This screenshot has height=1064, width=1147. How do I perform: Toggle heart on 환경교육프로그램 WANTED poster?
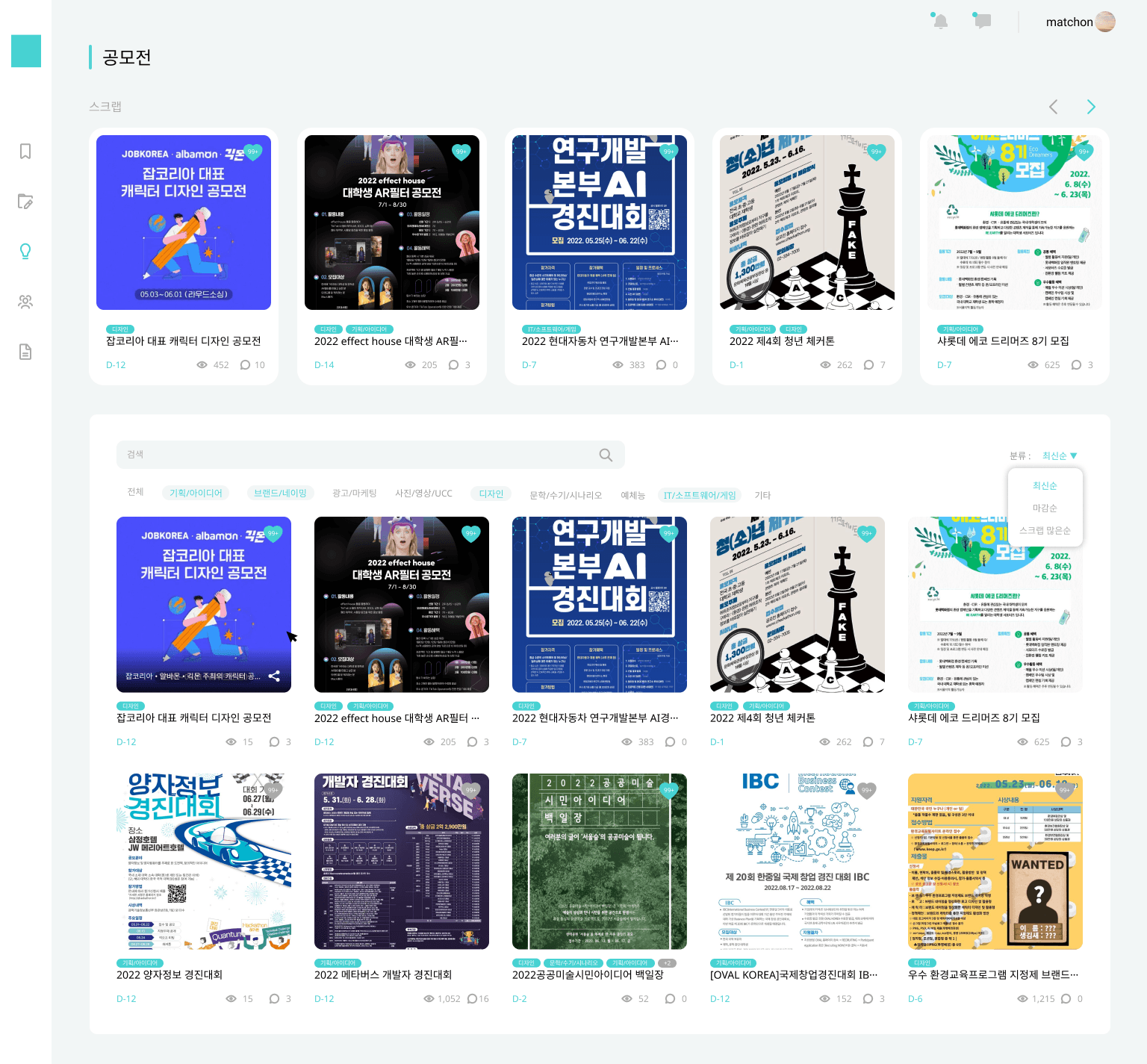pos(1065,791)
